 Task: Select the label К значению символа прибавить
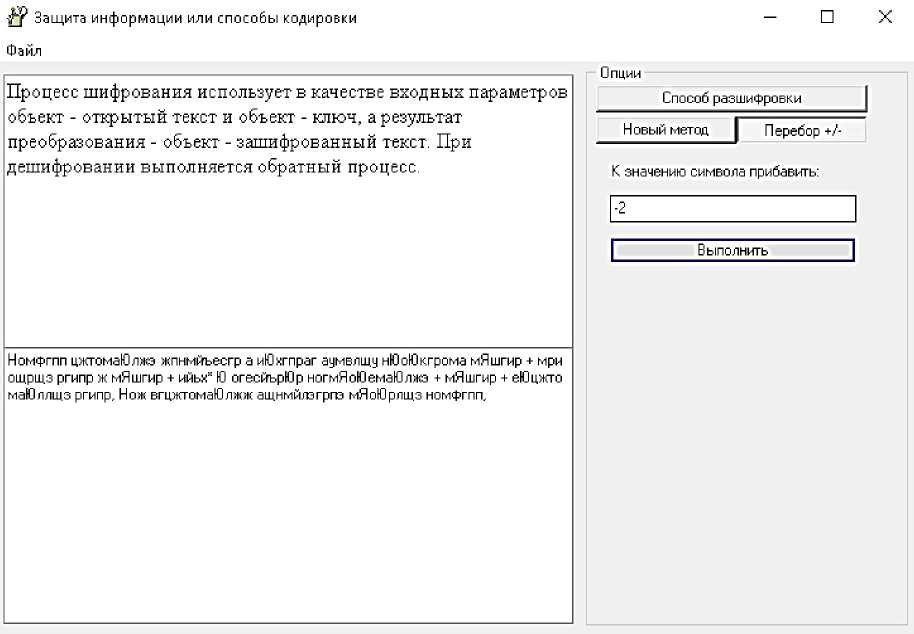[715, 172]
